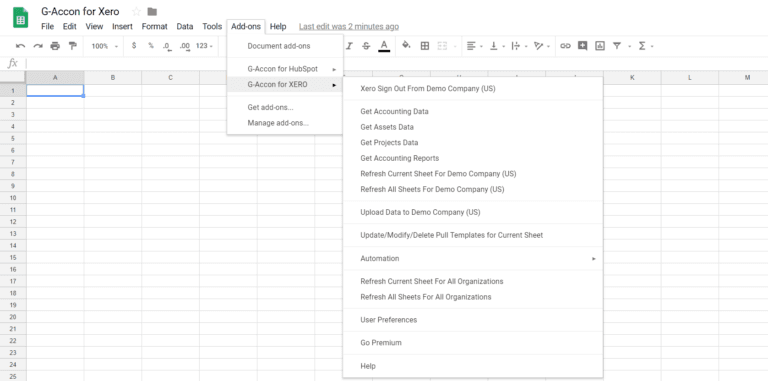The image size is (768, 381).
Task: Choose Get Accounting Data
Action: (x=473, y=111)
